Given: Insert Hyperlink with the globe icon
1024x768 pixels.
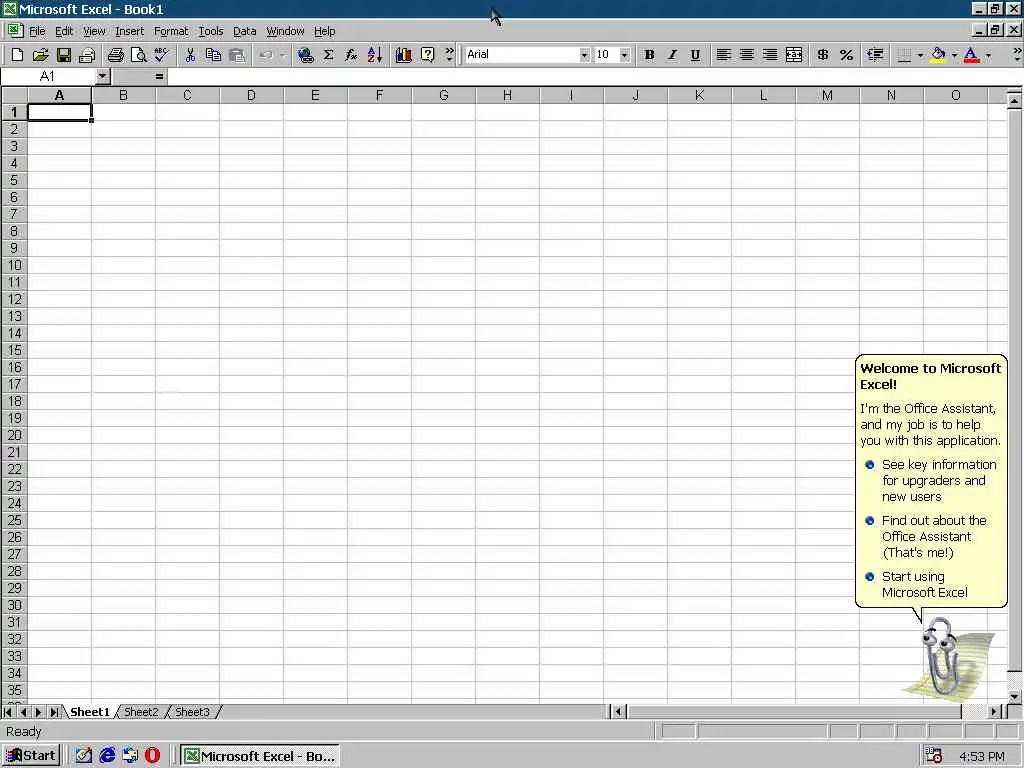Looking at the screenshot, I should (305, 56).
